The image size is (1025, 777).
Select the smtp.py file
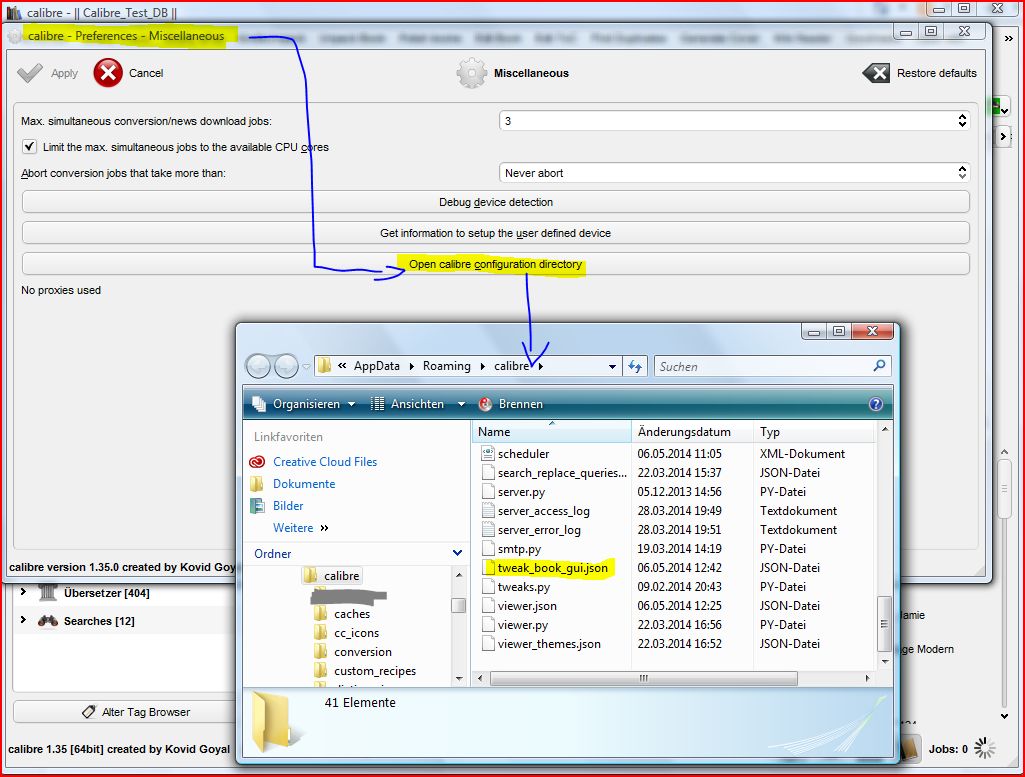(x=519, y=549)
